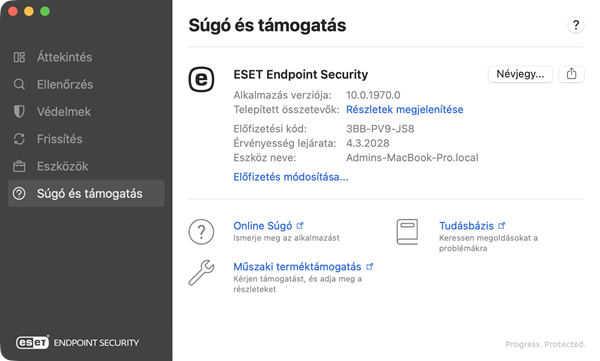Click the Online Súgó question mark icon
Image resolution: width=600 pixels, height=361 pixels.
[201, 232]
